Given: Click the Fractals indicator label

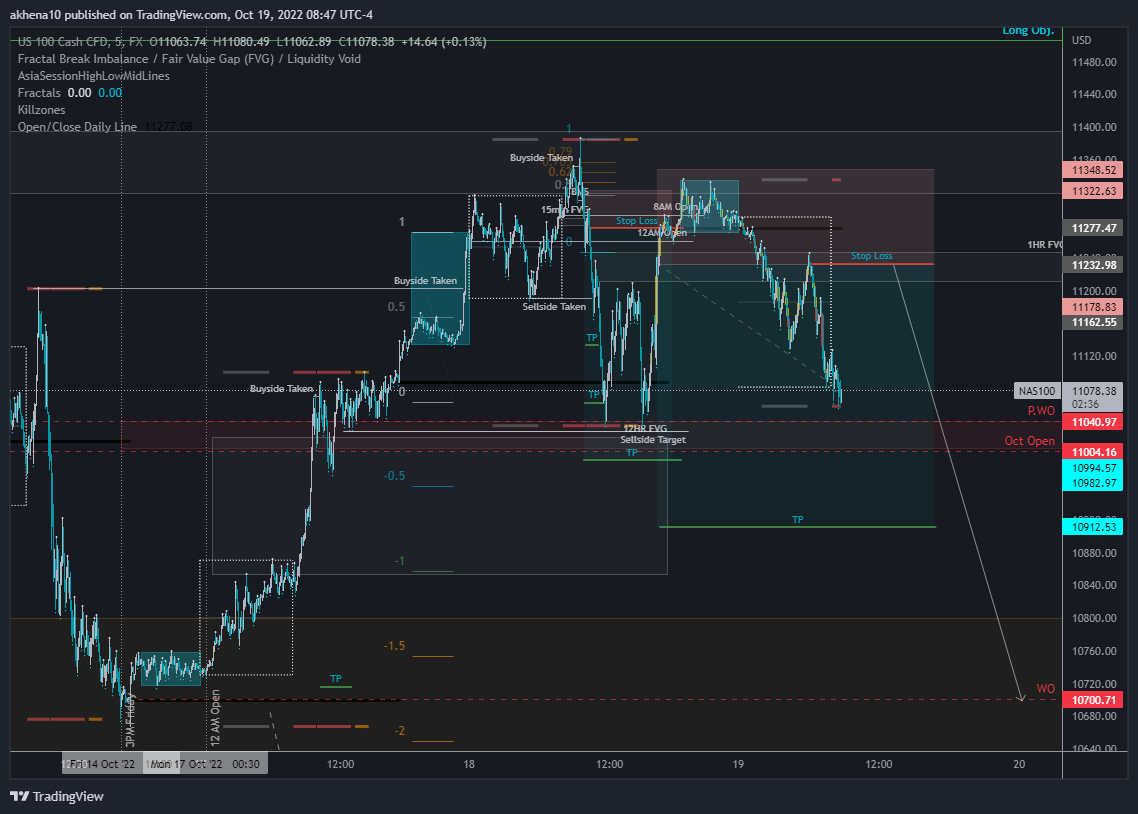Looking at the screenshot, I should (39, 93).
